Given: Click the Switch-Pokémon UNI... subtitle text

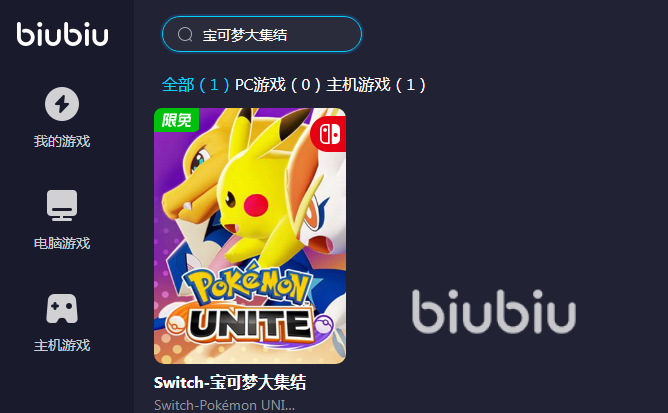Looking at the screenshot, I should pyautogui.click(x=224, y=405).
